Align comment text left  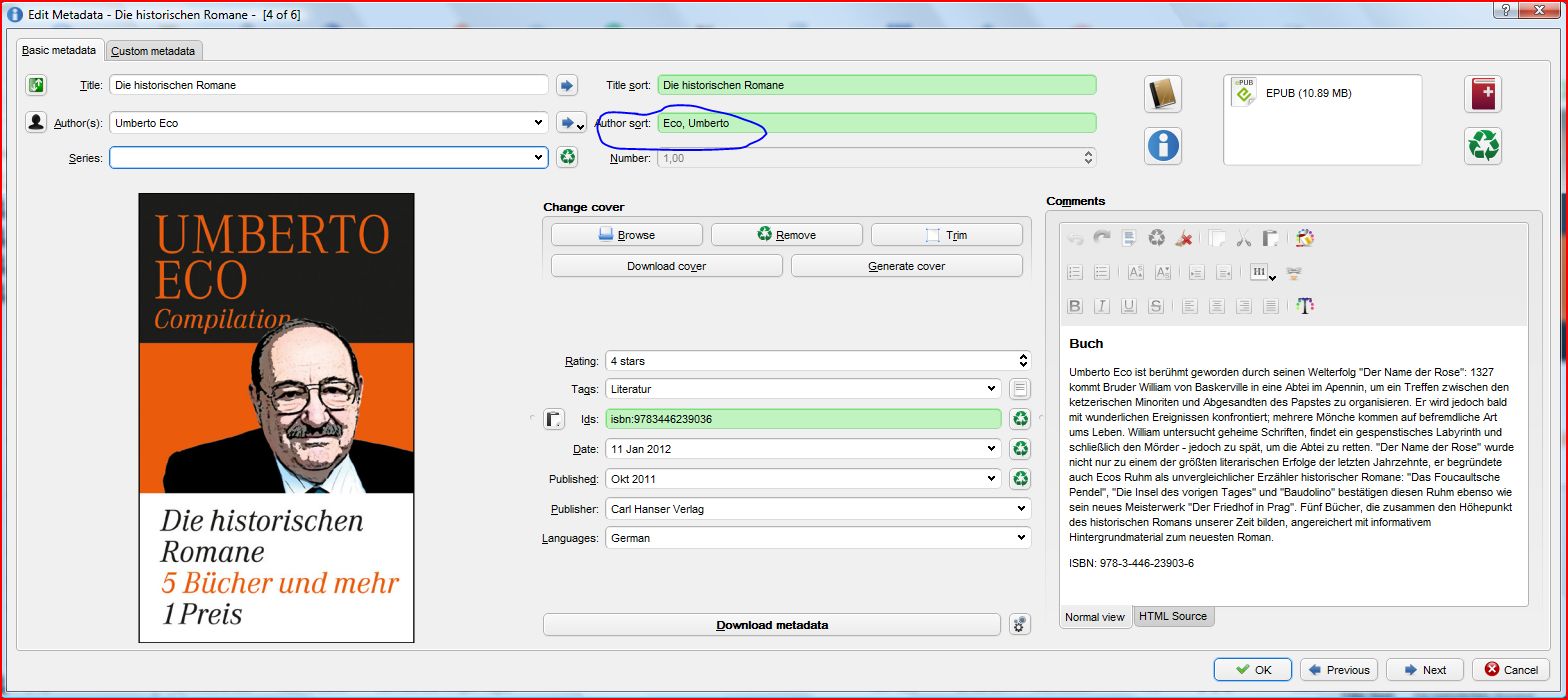pos(1190,306)
